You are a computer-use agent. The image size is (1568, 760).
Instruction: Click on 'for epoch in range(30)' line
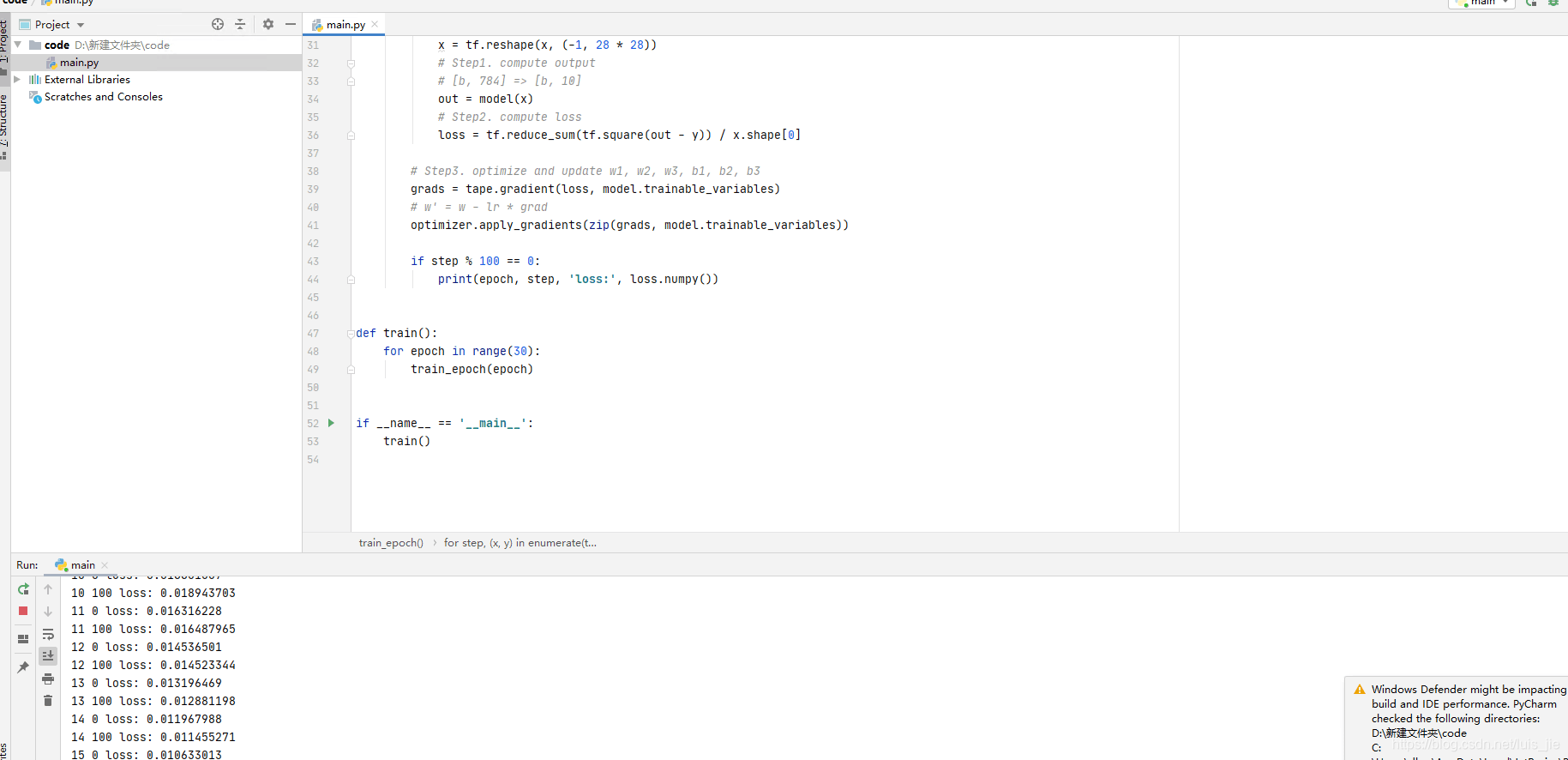pos(461,352)
